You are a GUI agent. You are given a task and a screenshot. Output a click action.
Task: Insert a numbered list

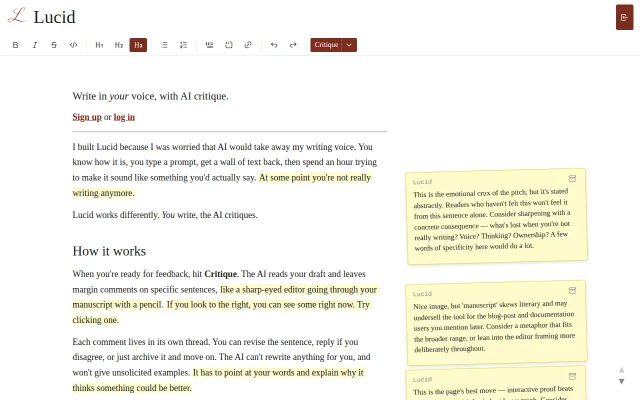183,45
